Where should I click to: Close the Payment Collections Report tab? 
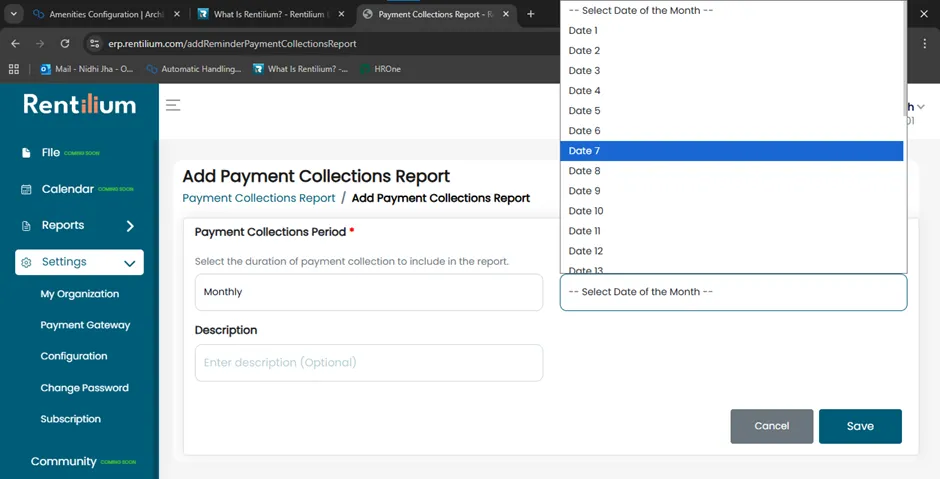pyautogui.click(x=506, y=14)
